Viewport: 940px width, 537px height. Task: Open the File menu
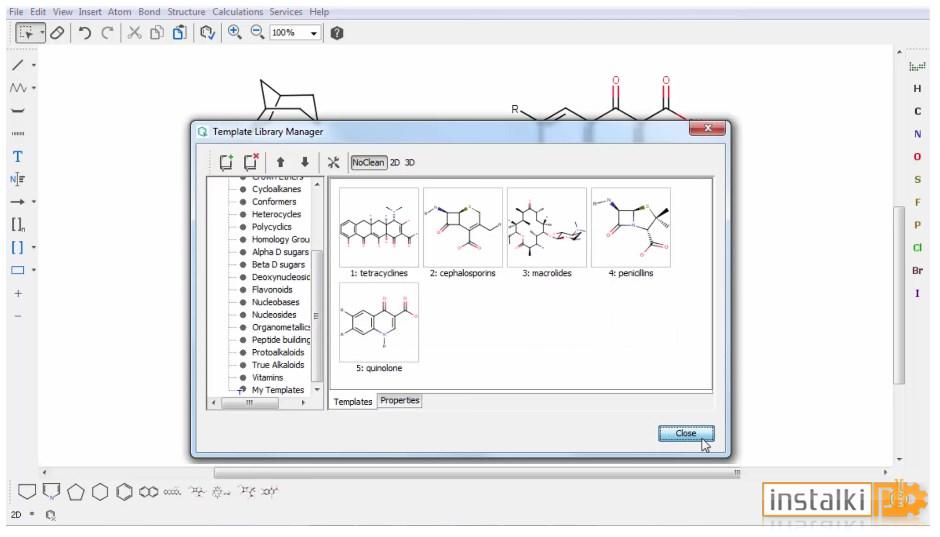coord(16,11)
